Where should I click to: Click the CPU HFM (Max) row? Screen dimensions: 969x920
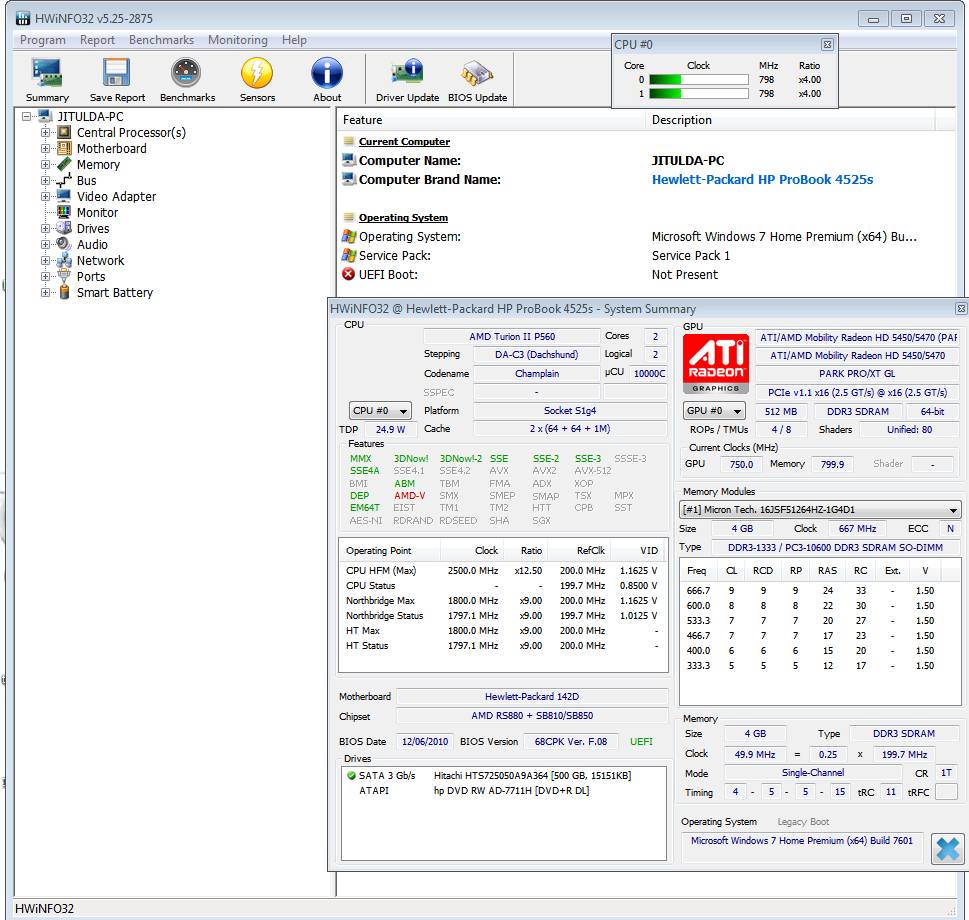point(502,570)
